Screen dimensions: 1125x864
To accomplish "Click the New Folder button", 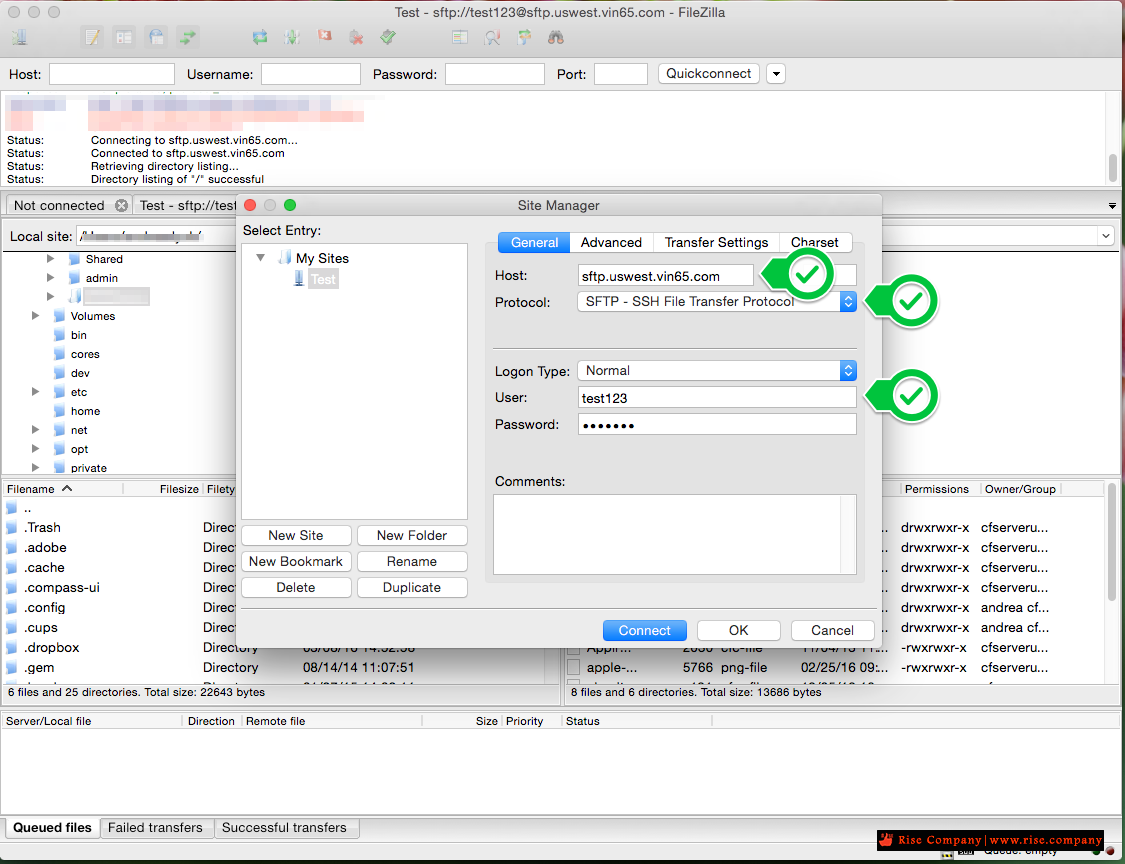I will (412, 535).
